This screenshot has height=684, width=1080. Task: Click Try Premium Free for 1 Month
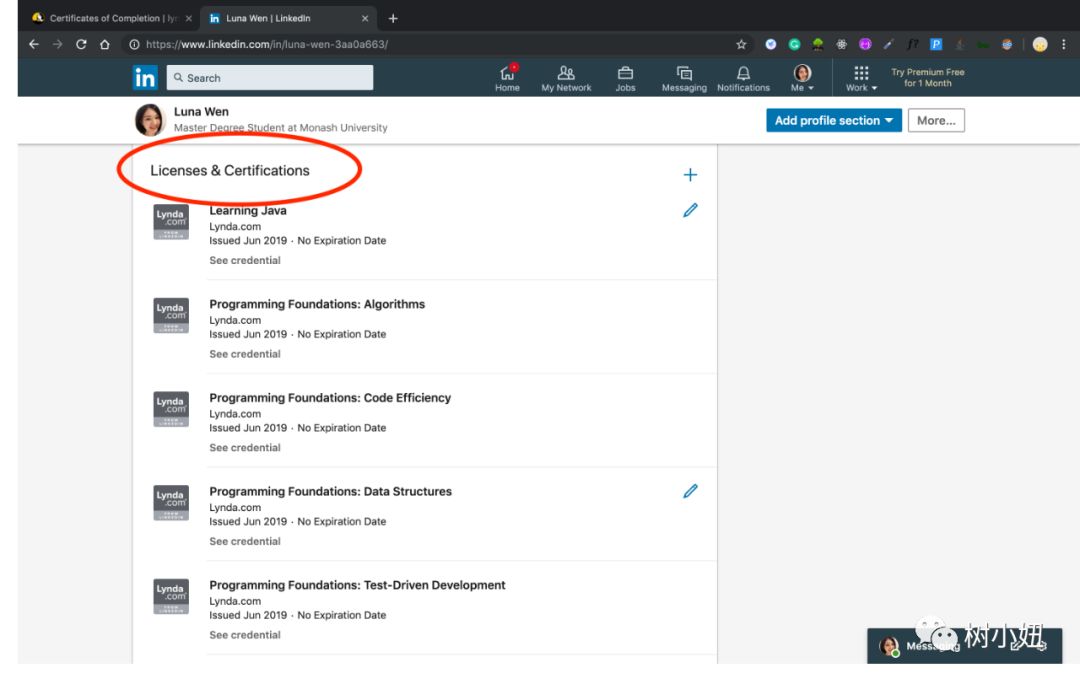[x=928, y=77]
